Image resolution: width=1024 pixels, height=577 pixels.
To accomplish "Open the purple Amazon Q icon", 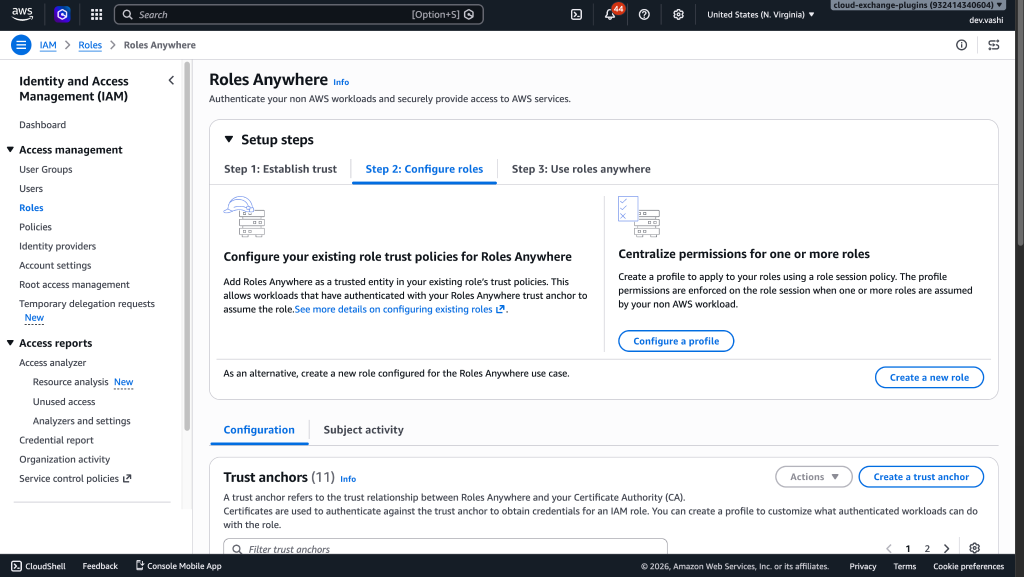I will tap(62, 14).
